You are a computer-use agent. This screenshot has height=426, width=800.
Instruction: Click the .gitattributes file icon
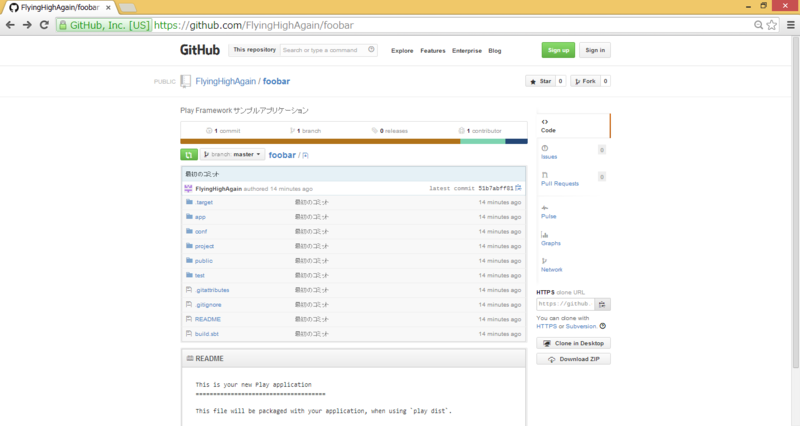pyautogui.click(x=189, y=290)
